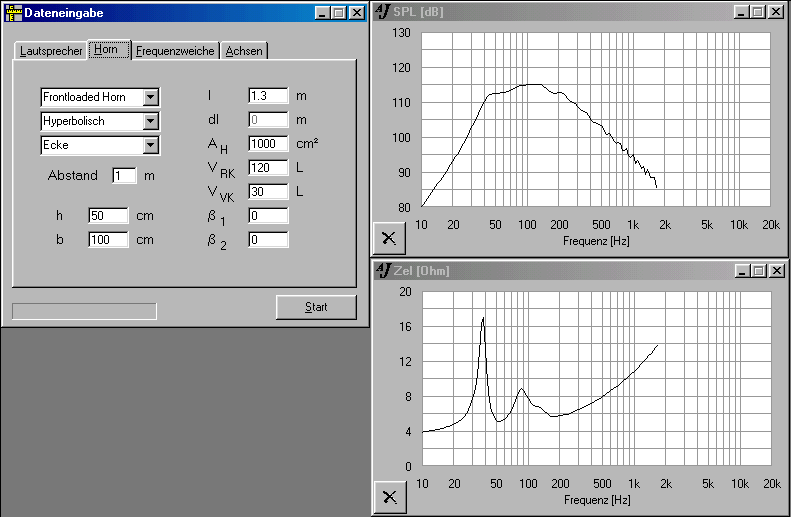Click the X icon button in SPL window

click(389, 238)
